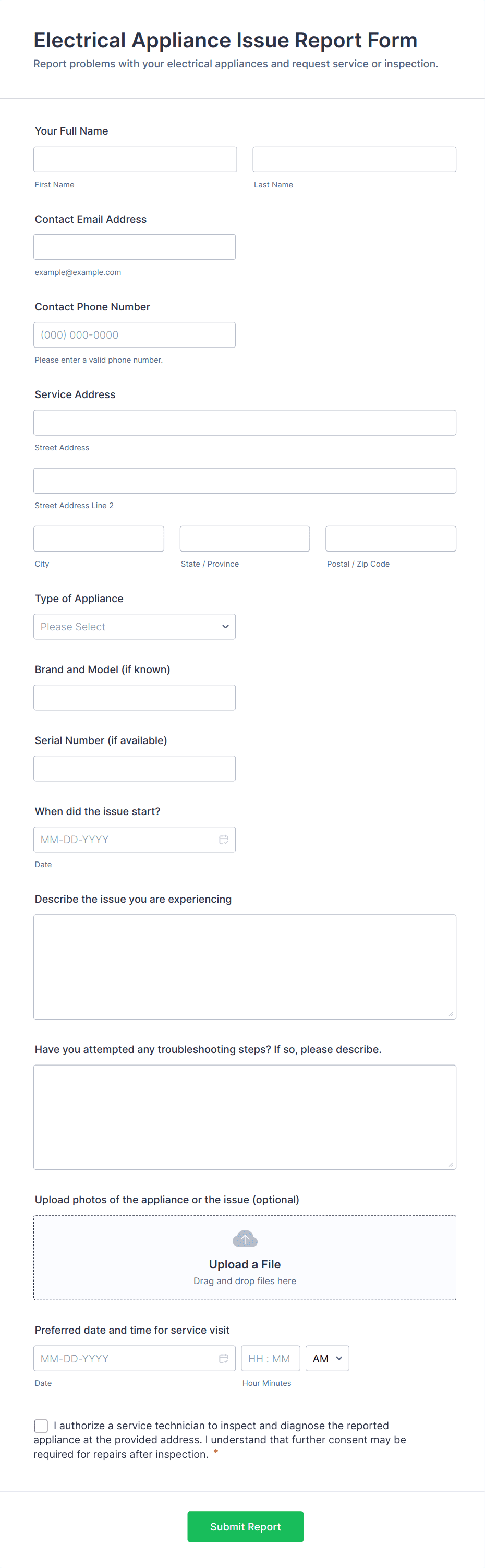The image size is (485, 1568).
Task: Select the Serial Number input
Action: [x=135, y=768]
